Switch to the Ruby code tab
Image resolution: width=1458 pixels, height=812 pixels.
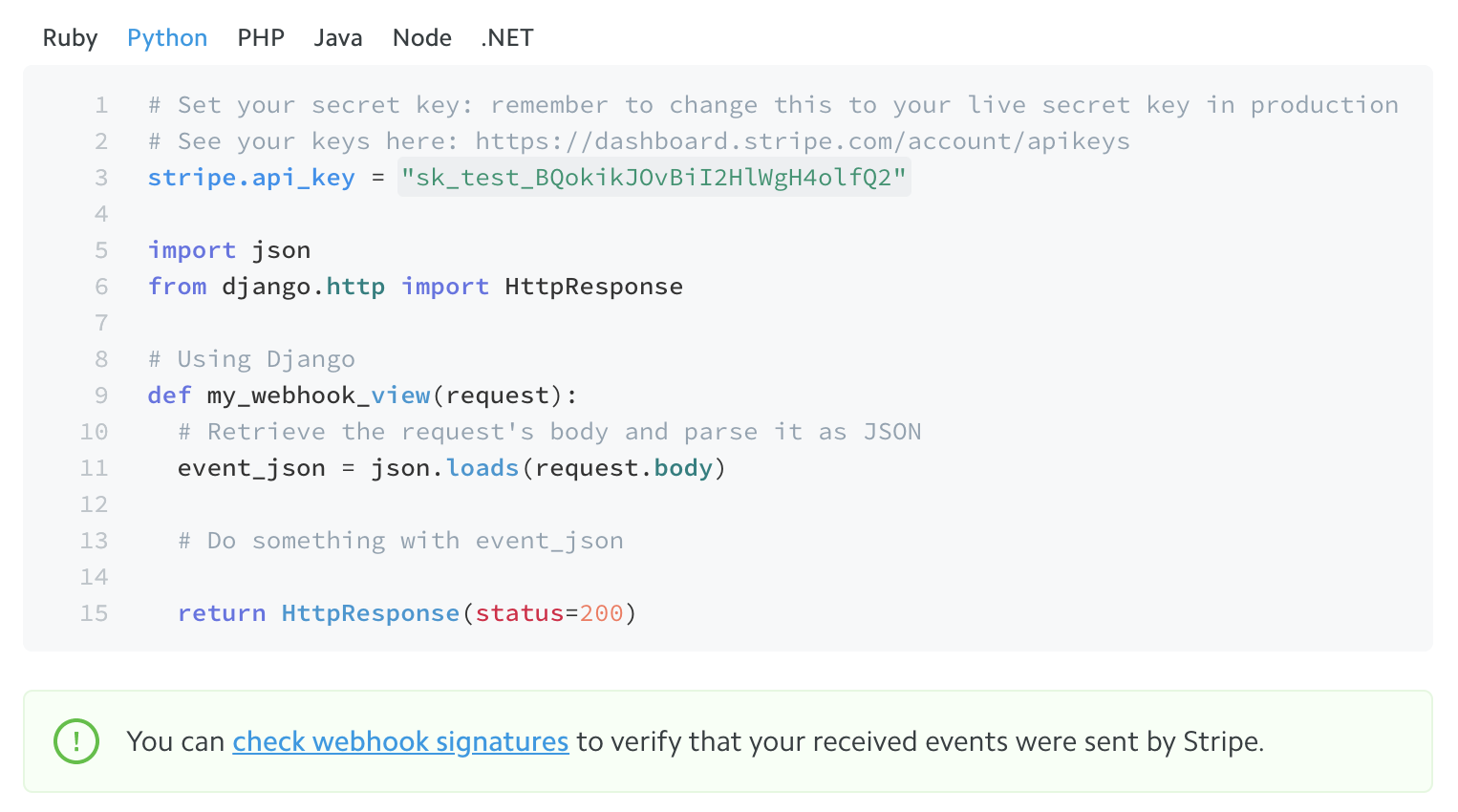tap(70, 38)
